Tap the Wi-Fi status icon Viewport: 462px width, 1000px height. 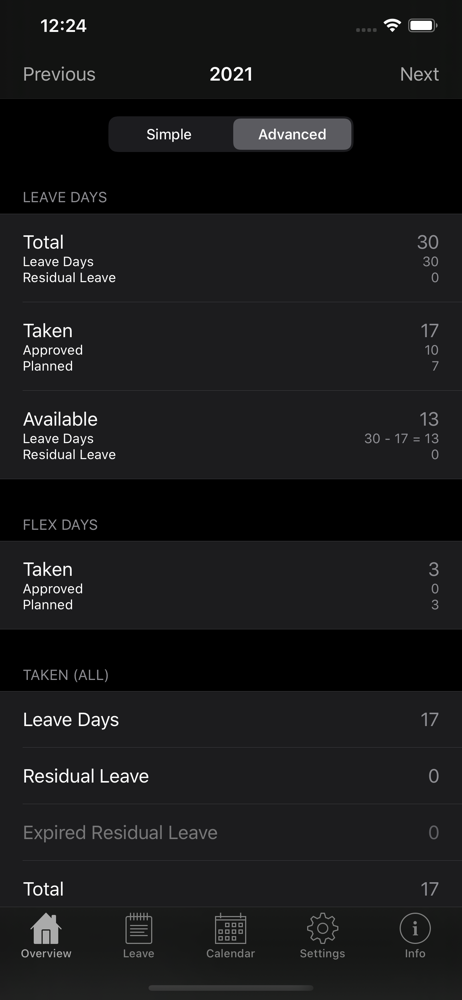[392, 26]
